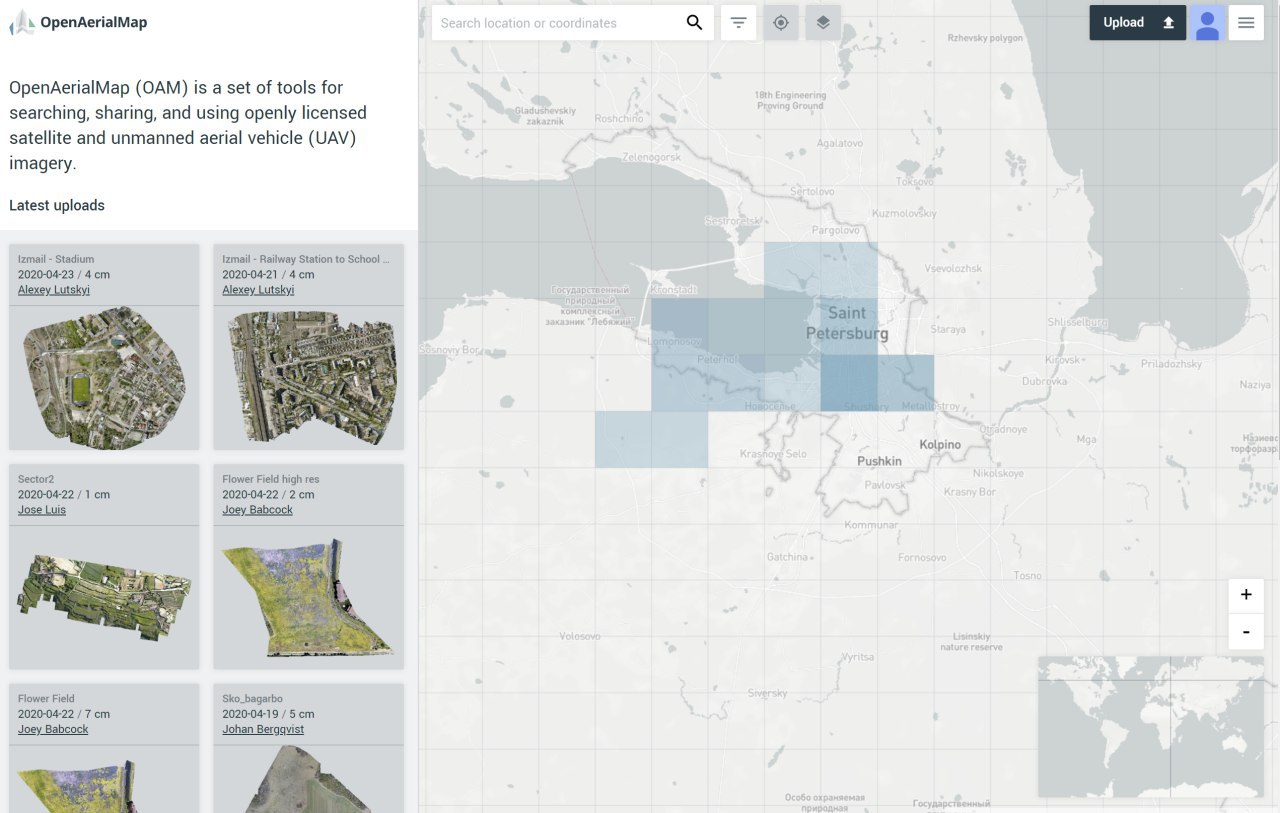Click the Zelenogorsk label on the map
This screenshot has height=813, width=1280.
(651, 157)
